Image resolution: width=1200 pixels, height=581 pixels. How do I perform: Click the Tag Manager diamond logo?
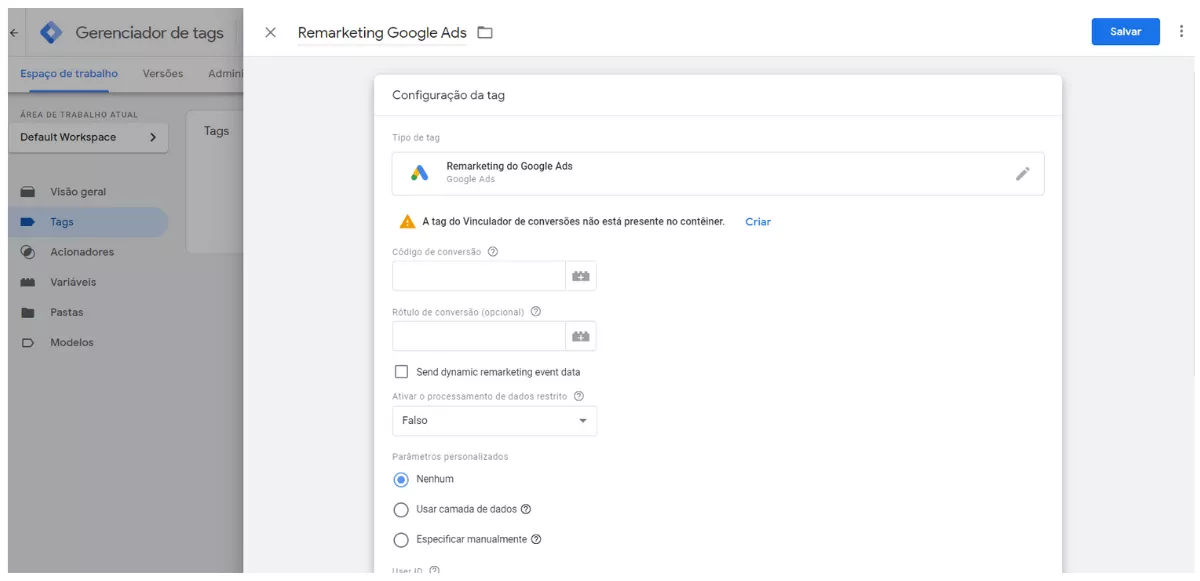(x=50, y=33)
